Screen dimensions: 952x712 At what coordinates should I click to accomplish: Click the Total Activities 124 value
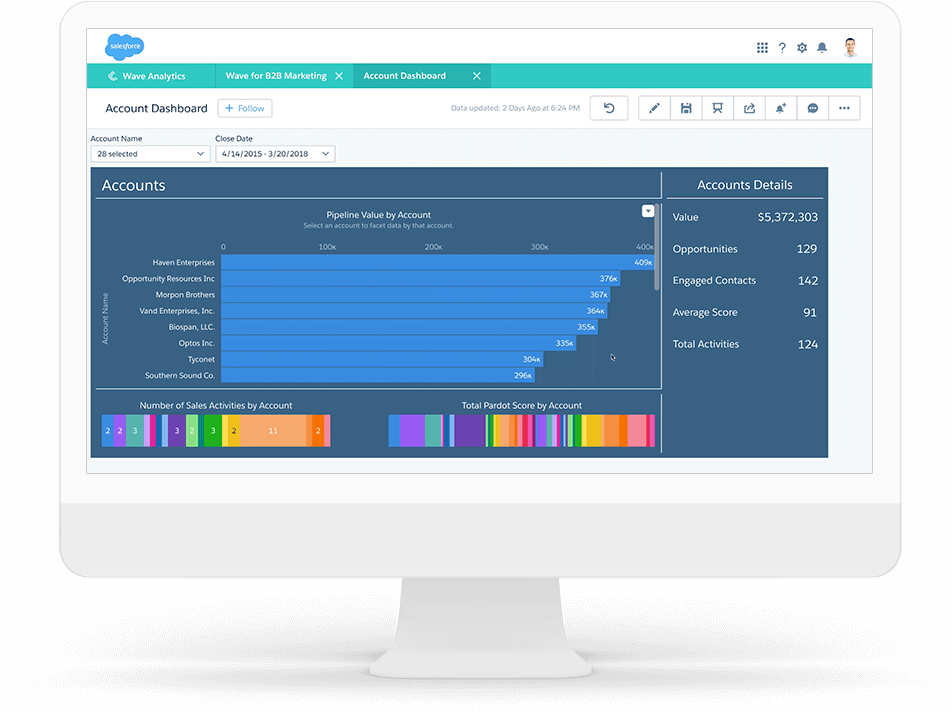coord(808,344)
